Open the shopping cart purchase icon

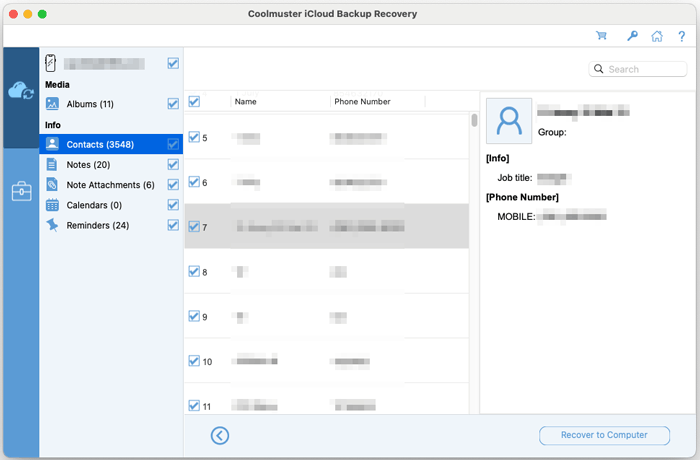pyautogui.click(x=601, y=36)
